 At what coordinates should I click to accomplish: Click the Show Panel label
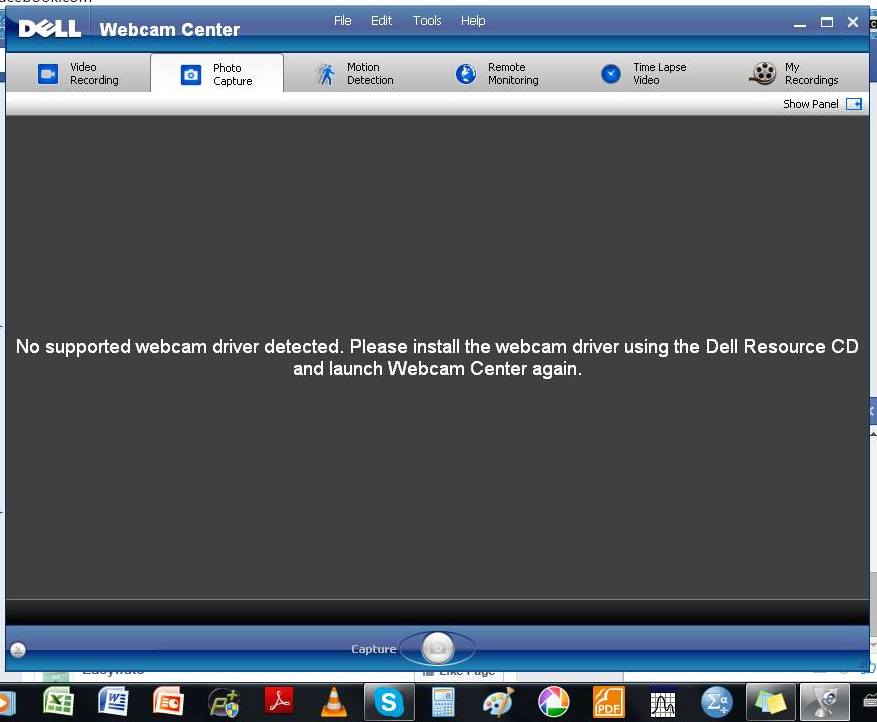[810, 104]
